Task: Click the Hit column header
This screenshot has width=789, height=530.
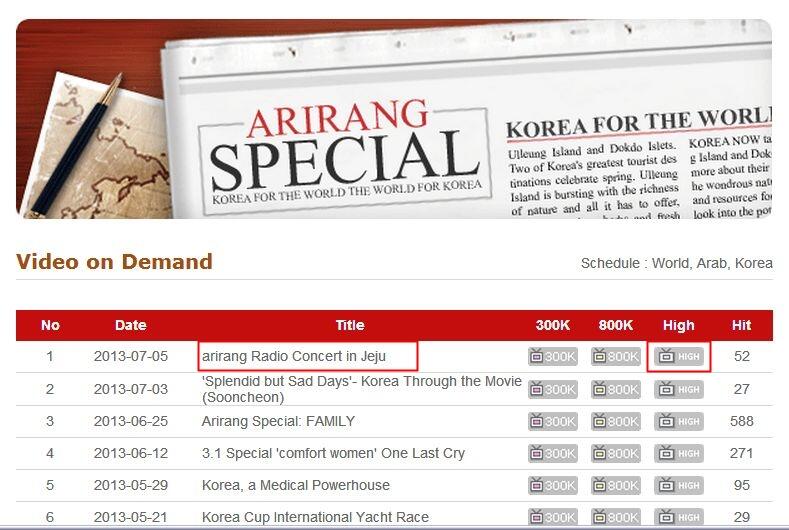Action: (741, 325)
